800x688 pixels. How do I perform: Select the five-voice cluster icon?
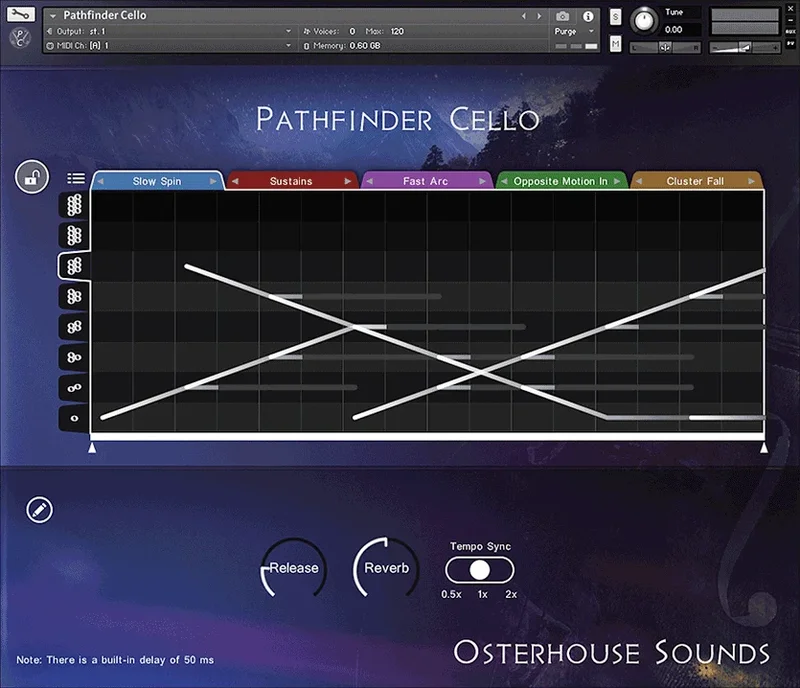74,296
